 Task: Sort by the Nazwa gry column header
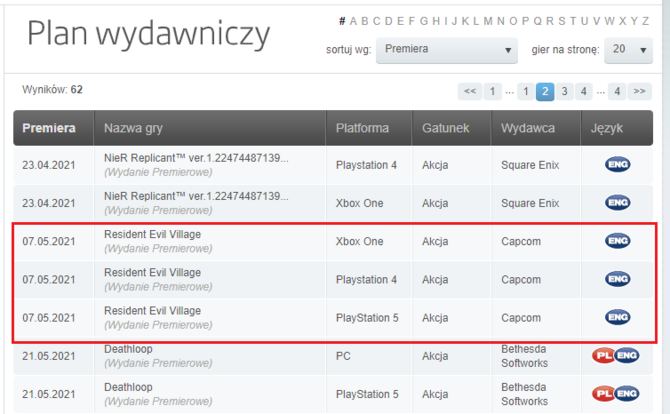point(133,128)
